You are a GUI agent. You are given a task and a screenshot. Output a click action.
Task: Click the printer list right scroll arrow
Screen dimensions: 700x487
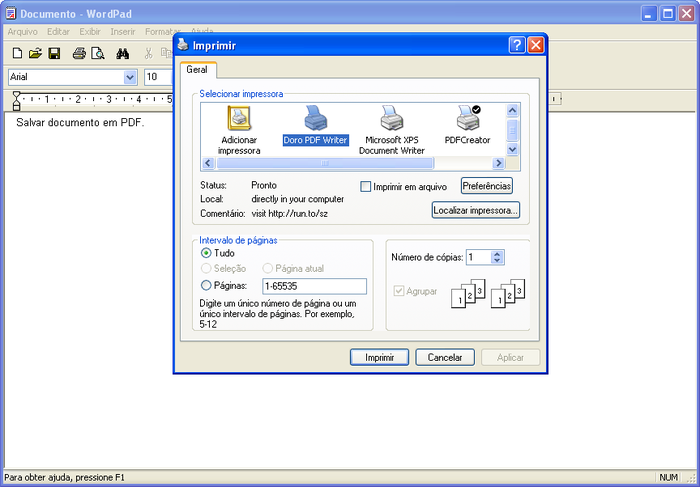[x=498, y=163]
